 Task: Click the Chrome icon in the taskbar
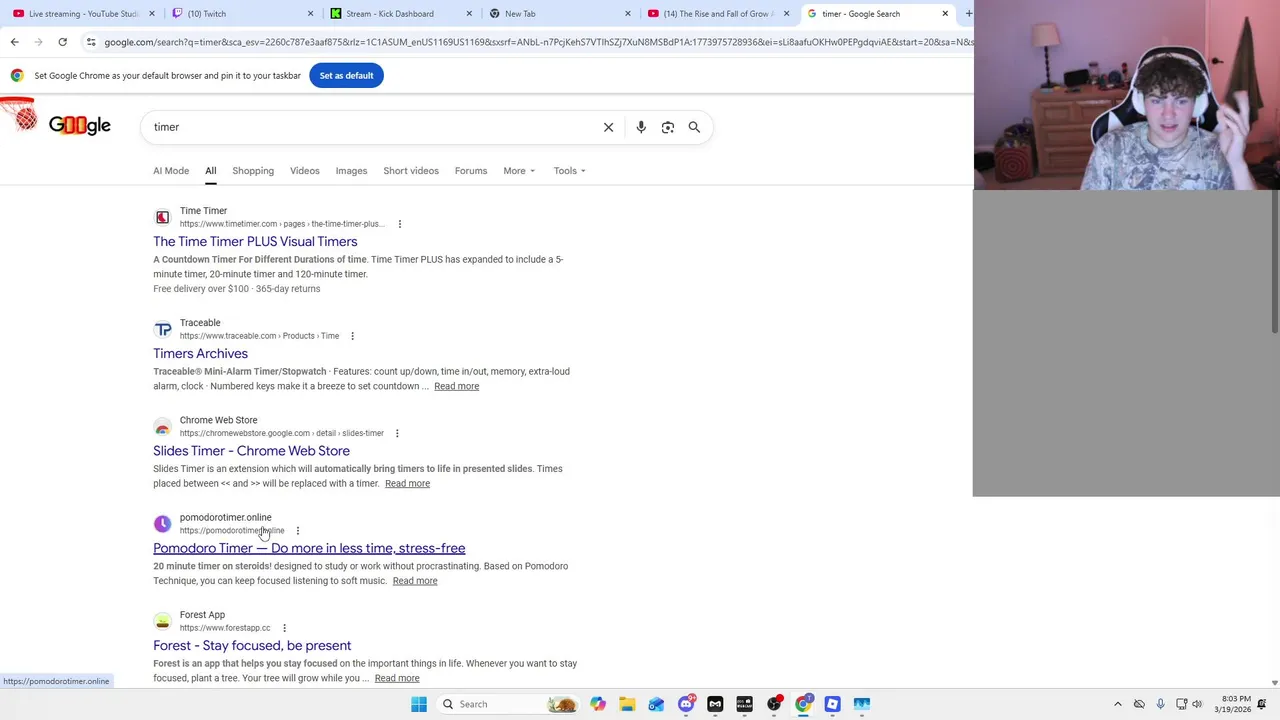click(803, 704)
